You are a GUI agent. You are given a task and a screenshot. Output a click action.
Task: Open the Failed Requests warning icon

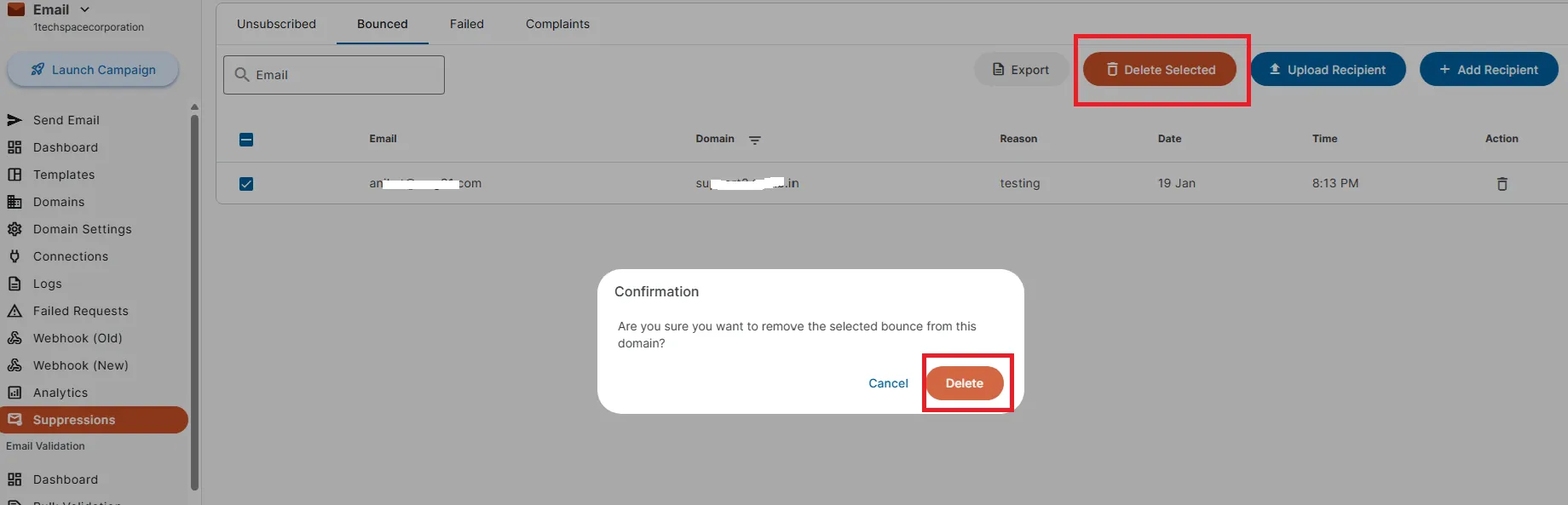[x=14, y=311]
